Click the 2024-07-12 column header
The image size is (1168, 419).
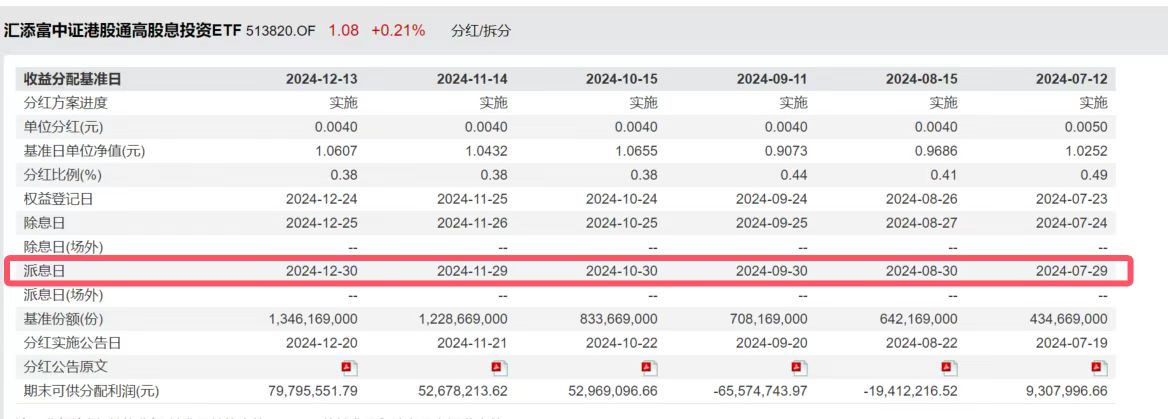click(x=1072, y=79)
